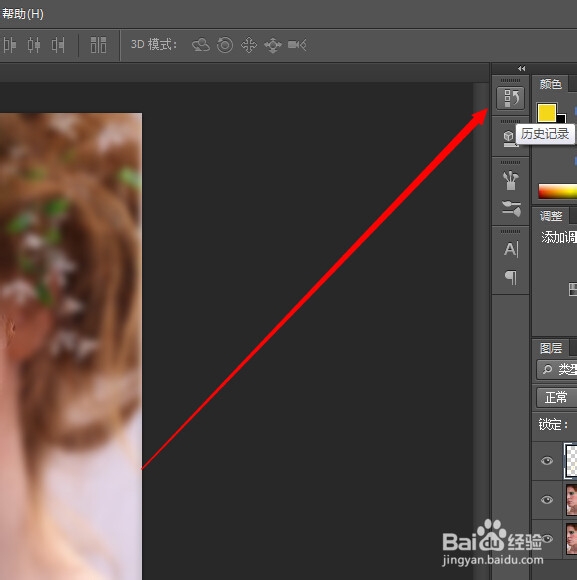Collapse panels with the double-arrow button
Screen dimensions: 577x580
click(x=522, y=68)
